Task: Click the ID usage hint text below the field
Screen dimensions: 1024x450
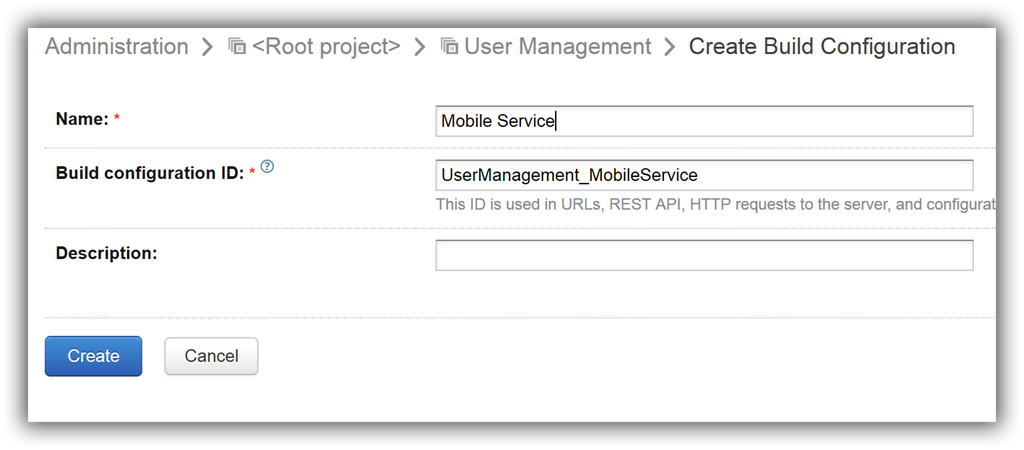Action: pos(716,204)
